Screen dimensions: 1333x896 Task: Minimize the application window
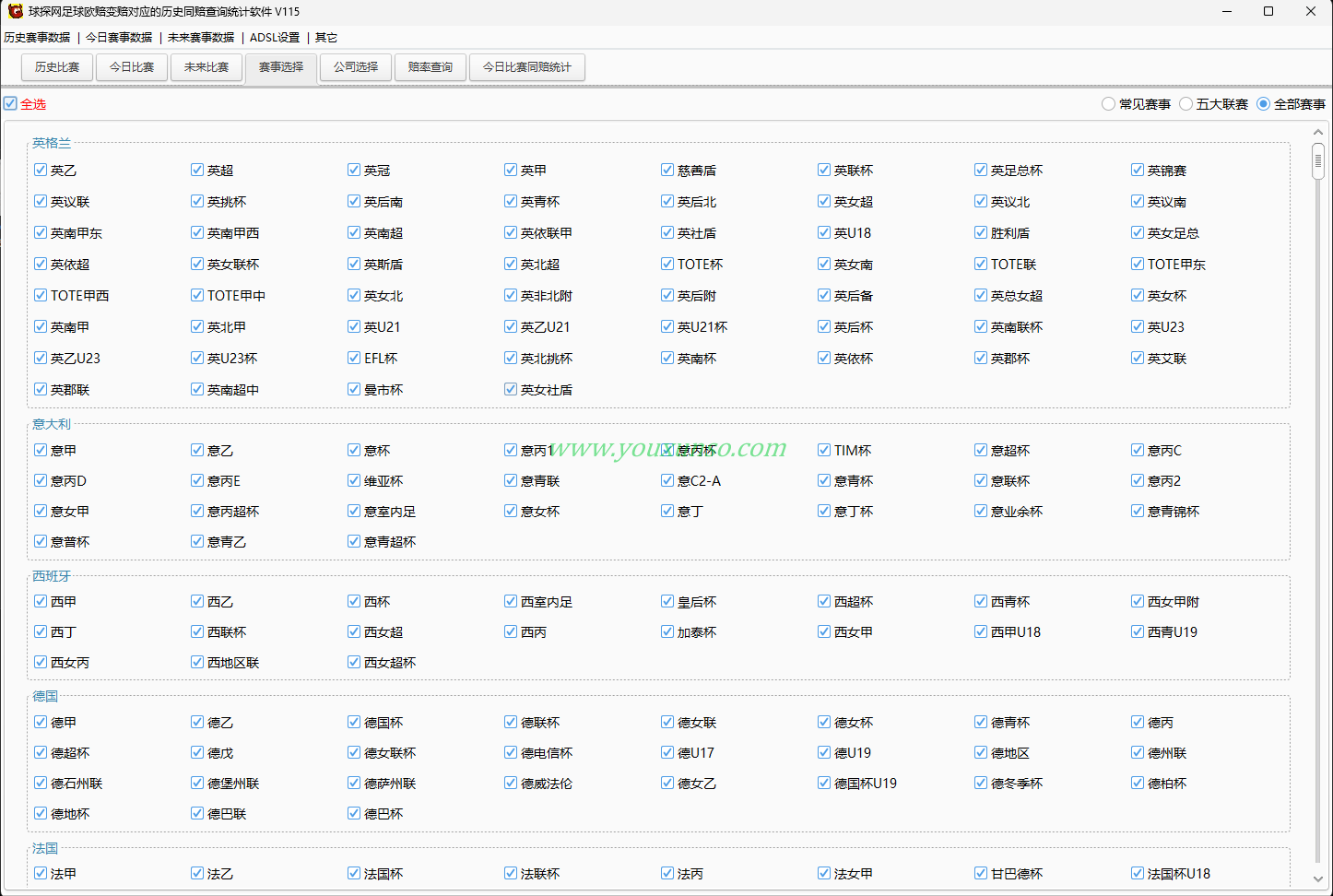tap(1227, 11)
